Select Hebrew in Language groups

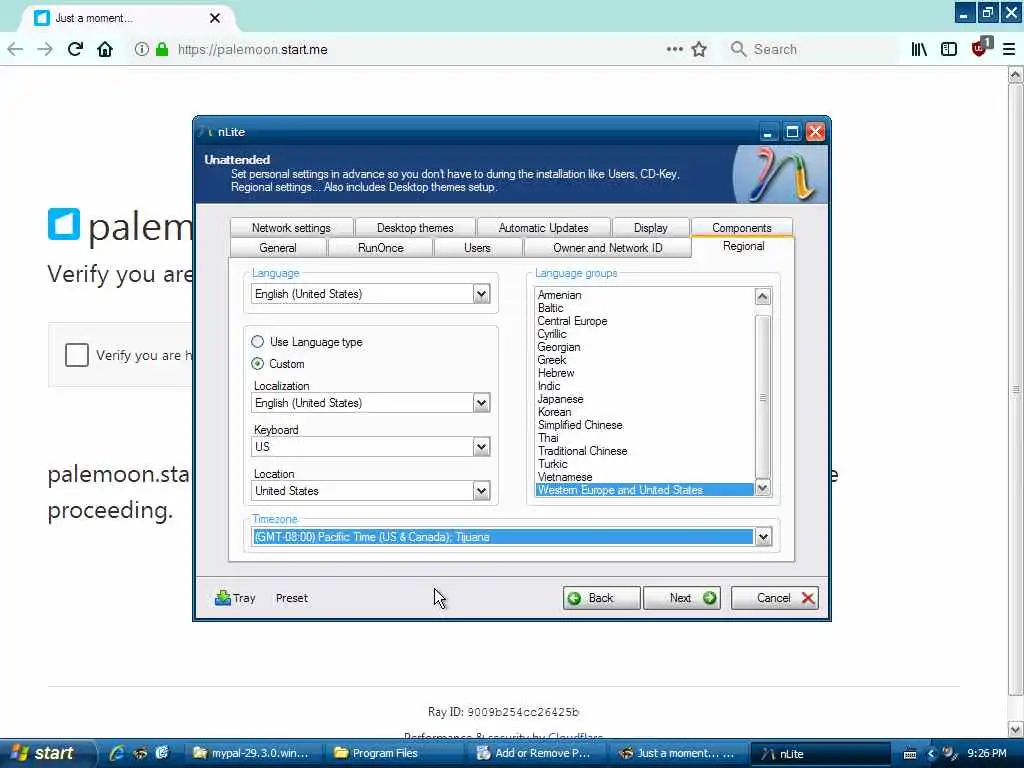coord(556,373)
